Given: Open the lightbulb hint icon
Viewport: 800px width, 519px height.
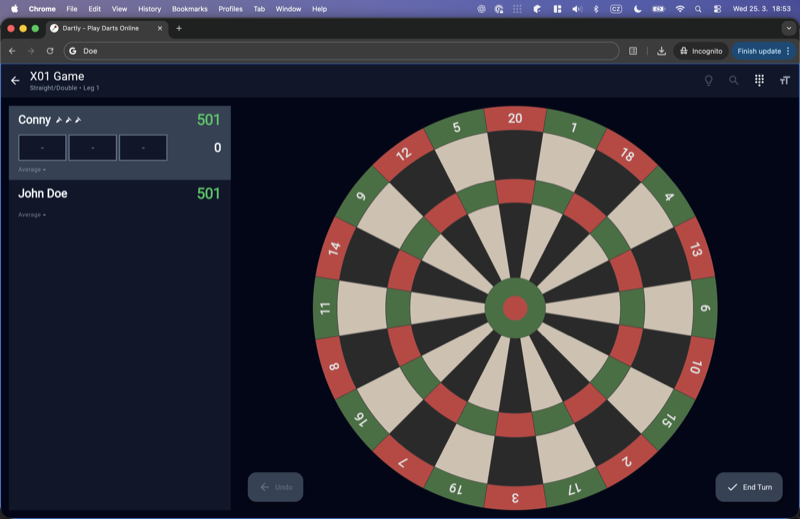Looking at the screenshot, I should (x=709, y=80).
